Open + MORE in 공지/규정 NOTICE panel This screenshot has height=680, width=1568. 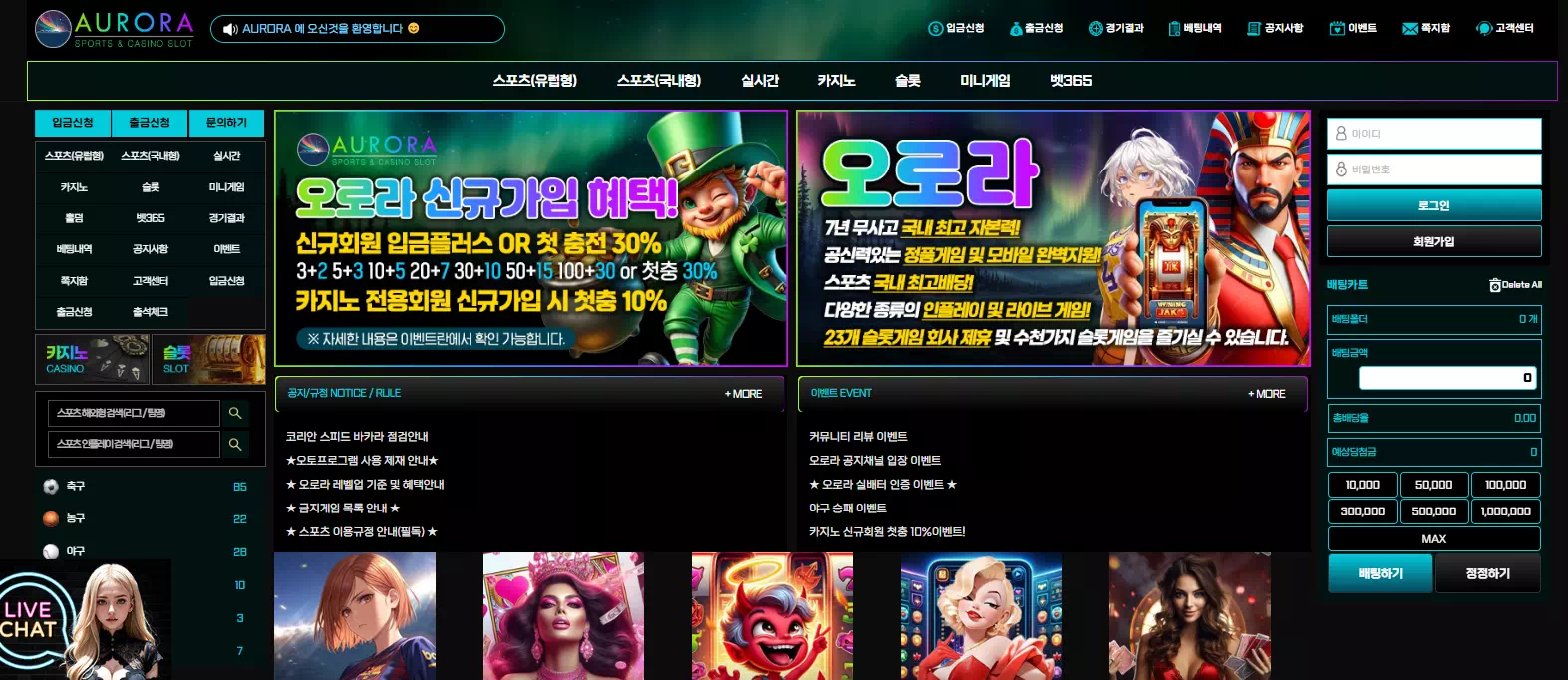pyautogui.click(x=743, y=394)
